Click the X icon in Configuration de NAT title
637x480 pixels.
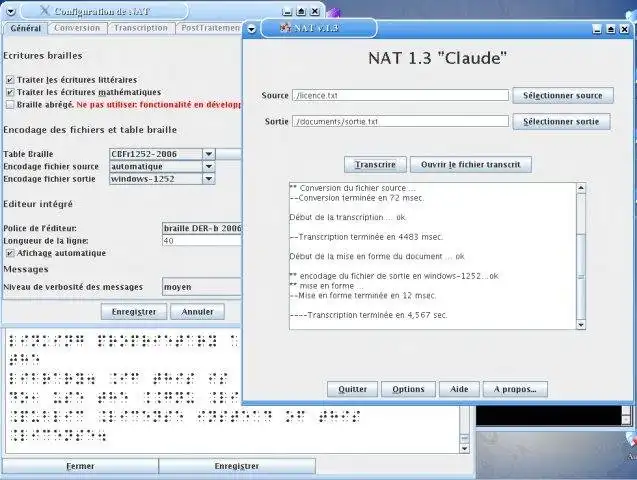46,11
